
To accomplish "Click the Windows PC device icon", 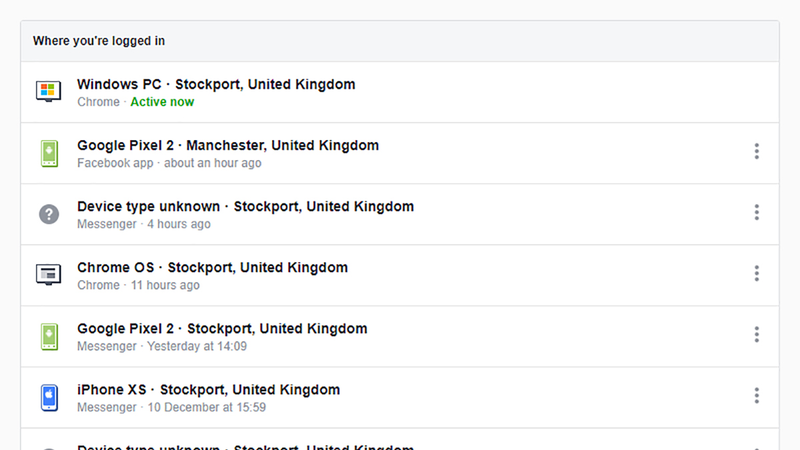I will 48,91.
